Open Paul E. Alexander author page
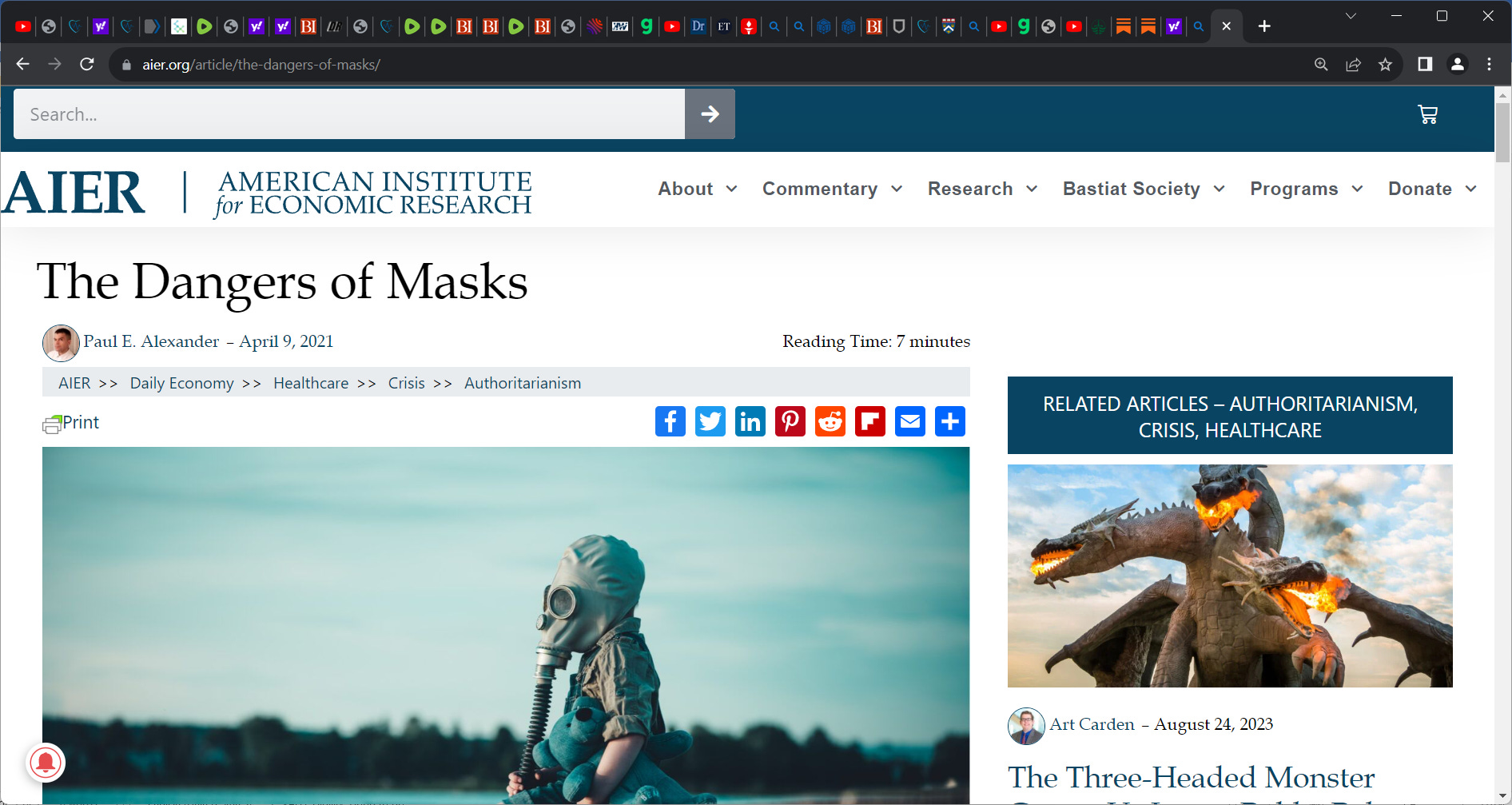The width and height of the screenshot is (1512, 805). click(151, 341)
